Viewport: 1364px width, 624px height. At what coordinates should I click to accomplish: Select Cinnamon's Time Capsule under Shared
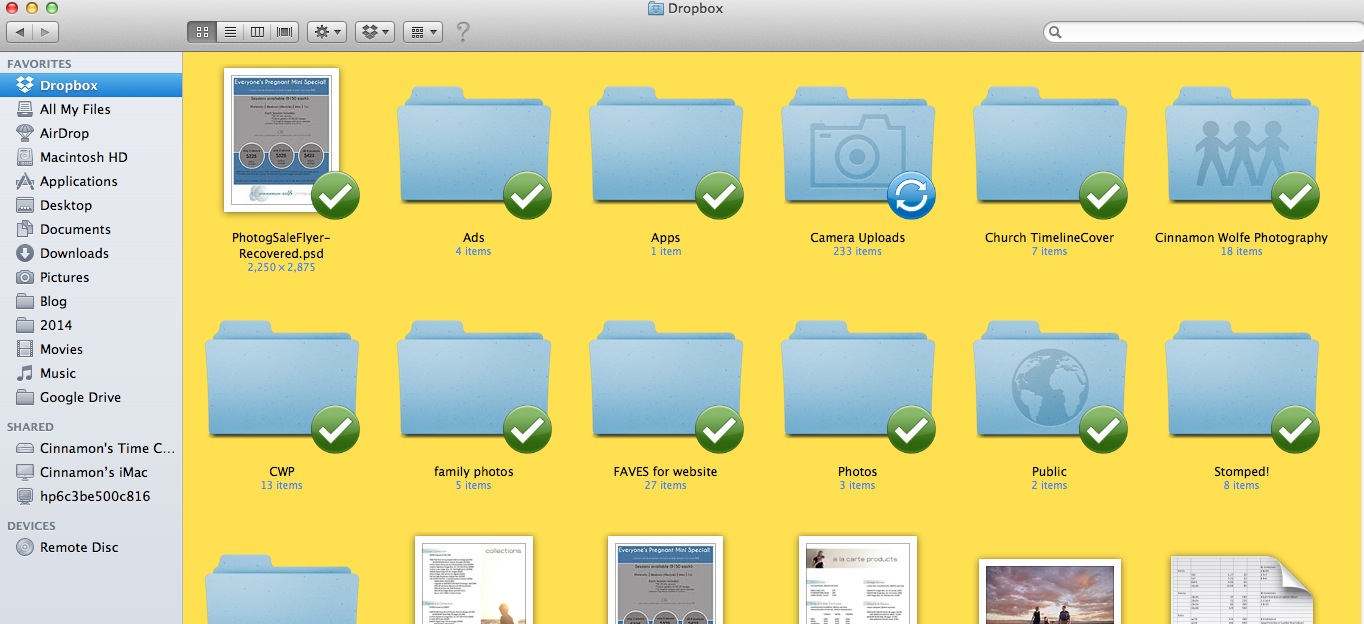click(91, 448)
